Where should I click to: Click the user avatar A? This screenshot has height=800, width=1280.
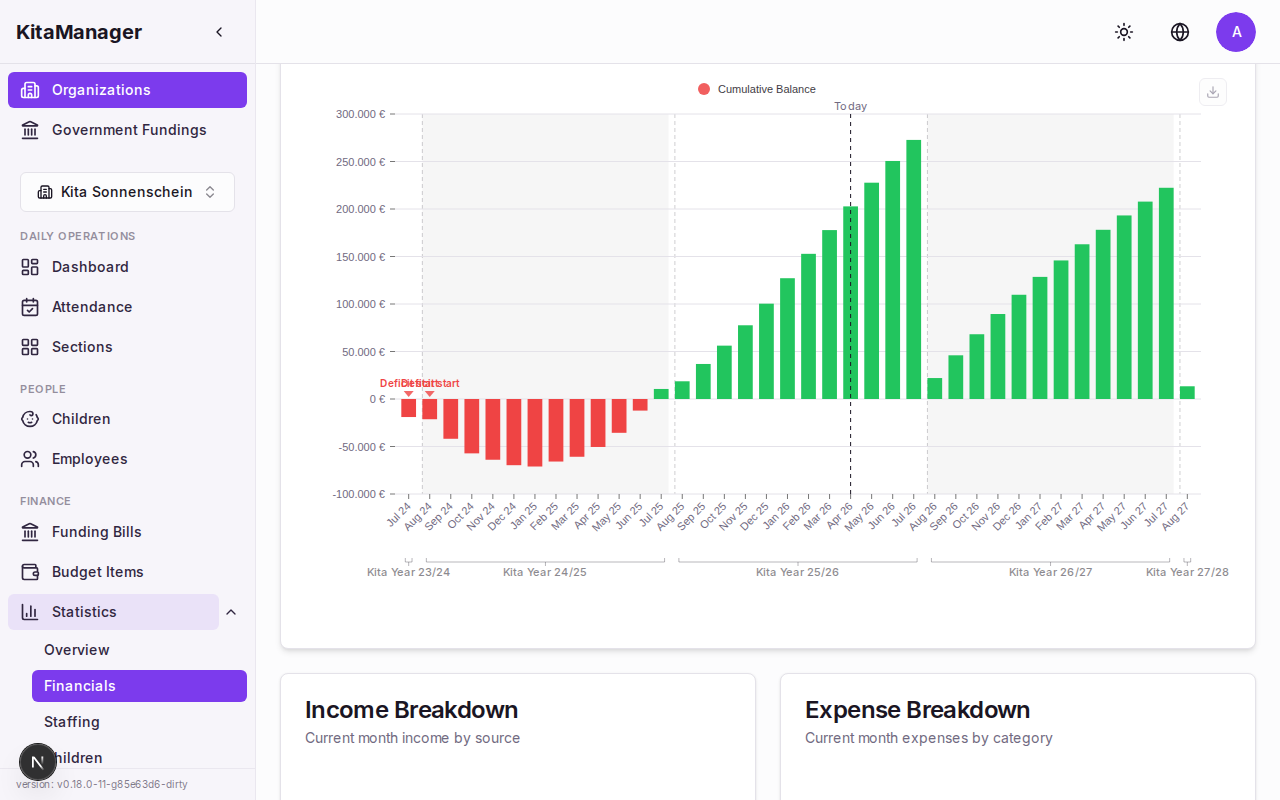click(x=1236, y=32)
